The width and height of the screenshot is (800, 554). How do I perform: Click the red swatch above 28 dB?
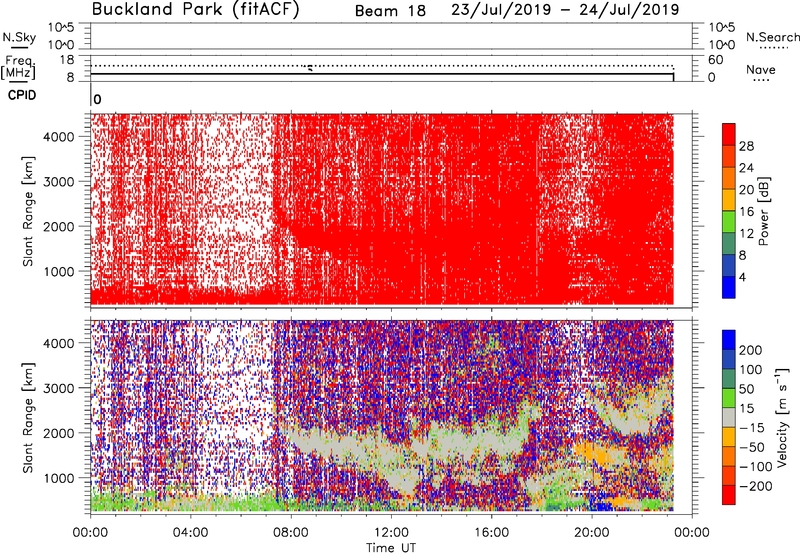pos(729,134)
